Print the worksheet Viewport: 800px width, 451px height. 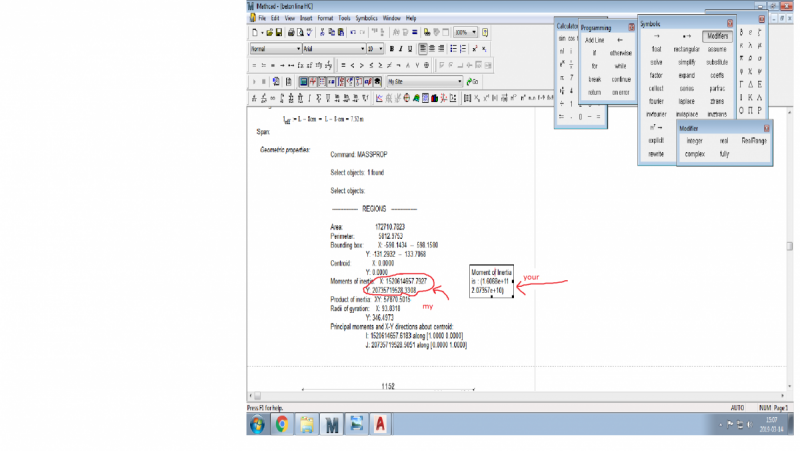(x=291, y=32)
